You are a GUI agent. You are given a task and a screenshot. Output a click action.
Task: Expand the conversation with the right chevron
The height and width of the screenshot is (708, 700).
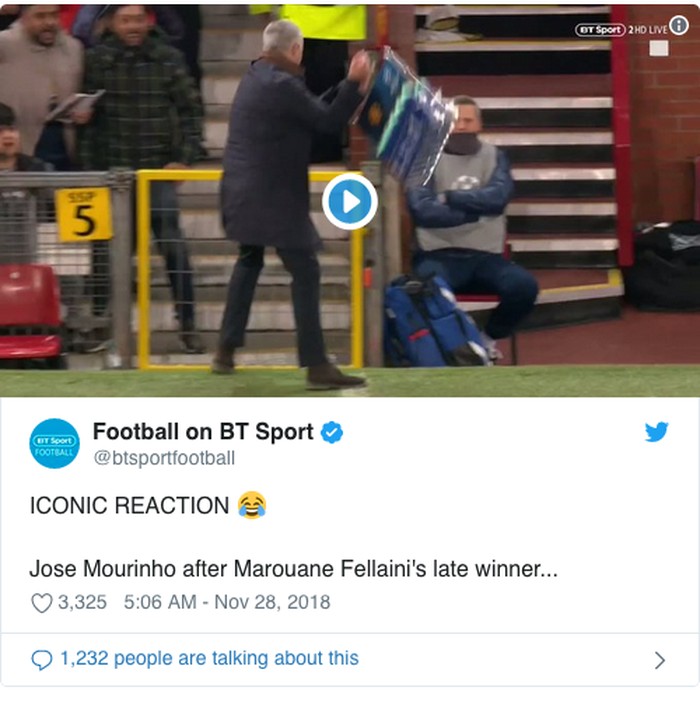click(x=660, y=660)
